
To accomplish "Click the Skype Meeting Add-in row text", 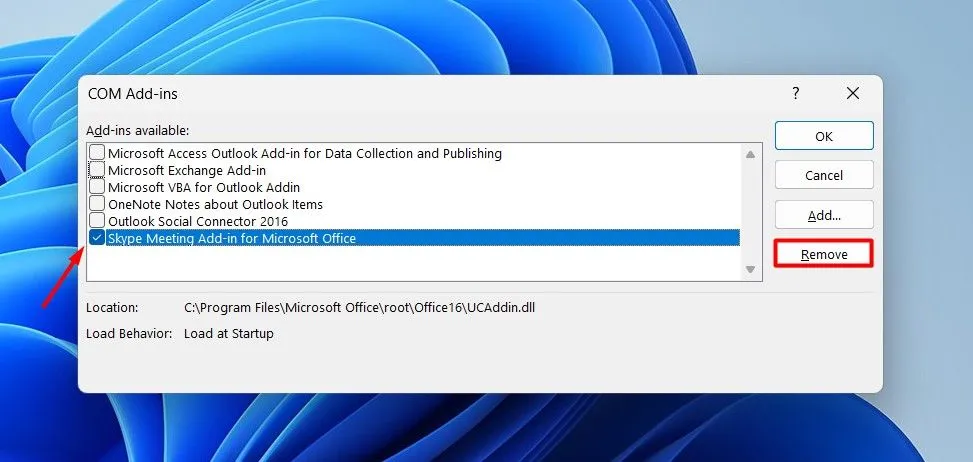I will tap(232, 238).
